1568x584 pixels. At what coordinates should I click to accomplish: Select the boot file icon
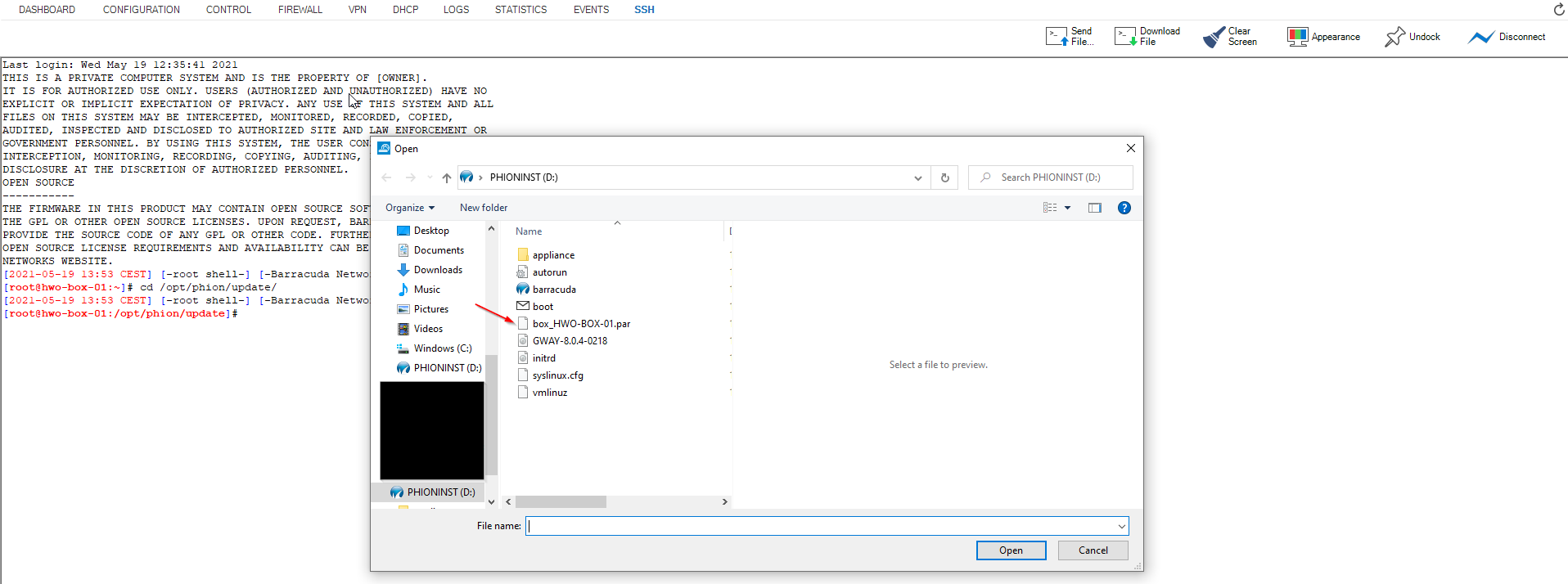coord(523,307)
